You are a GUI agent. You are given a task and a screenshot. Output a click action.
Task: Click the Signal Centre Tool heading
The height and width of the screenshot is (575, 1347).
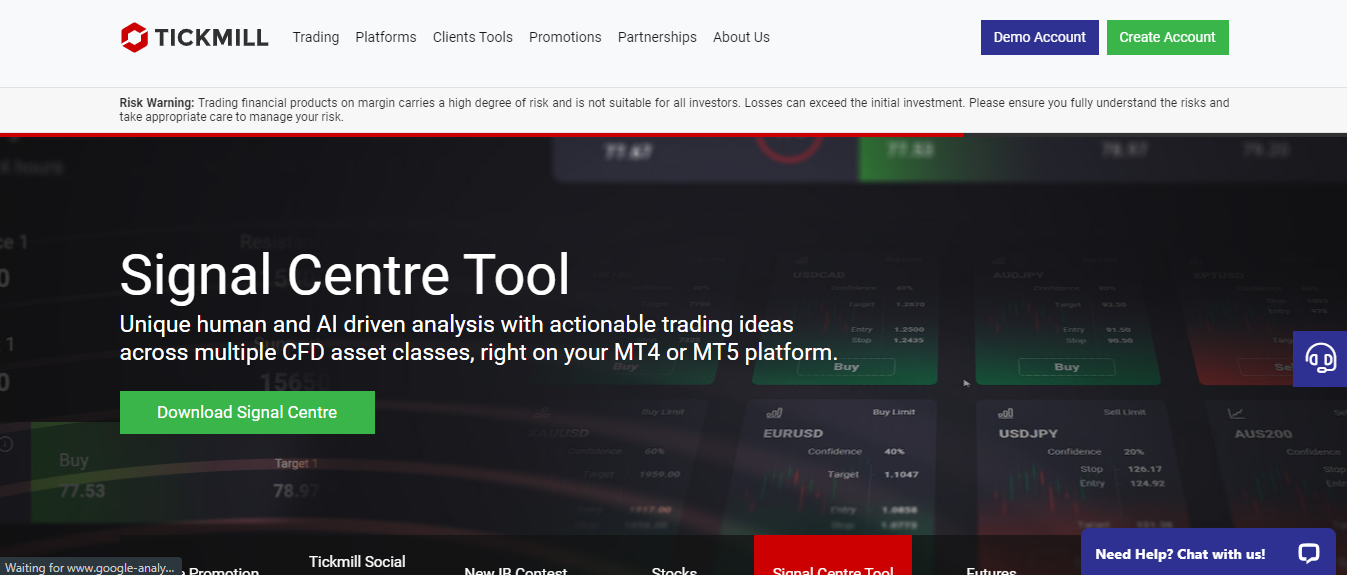(345, 275)
